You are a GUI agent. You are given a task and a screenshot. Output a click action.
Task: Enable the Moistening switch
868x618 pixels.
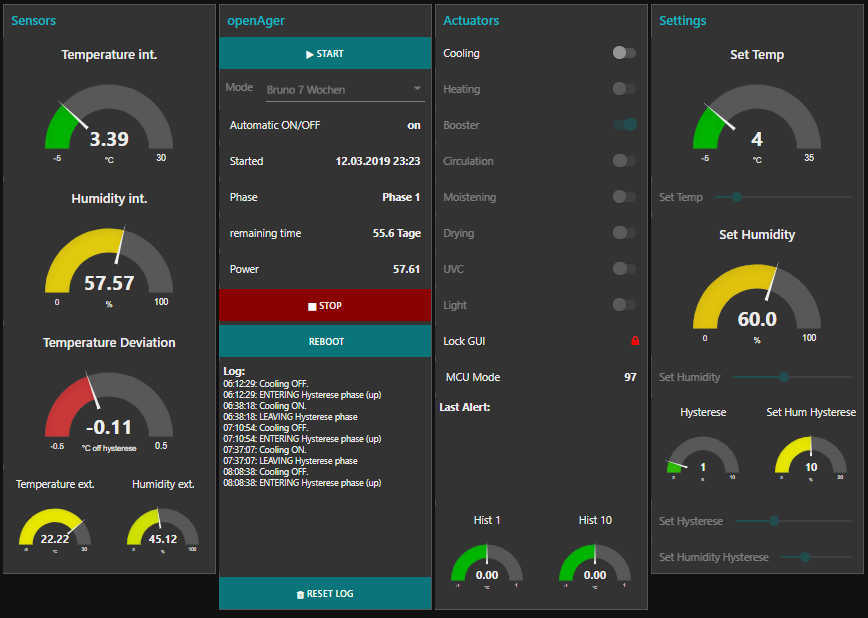coord(624,197)
